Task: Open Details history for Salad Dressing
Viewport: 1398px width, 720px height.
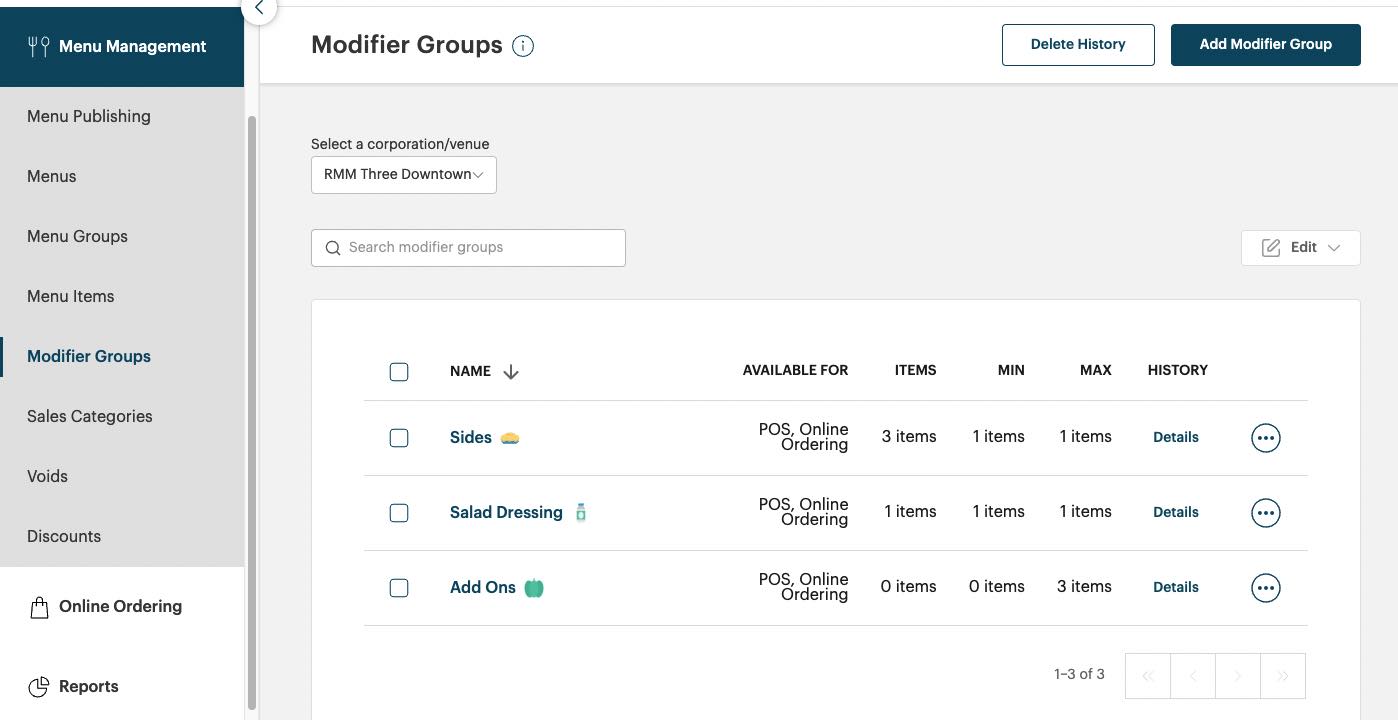Action: (x=1175, y=512)
